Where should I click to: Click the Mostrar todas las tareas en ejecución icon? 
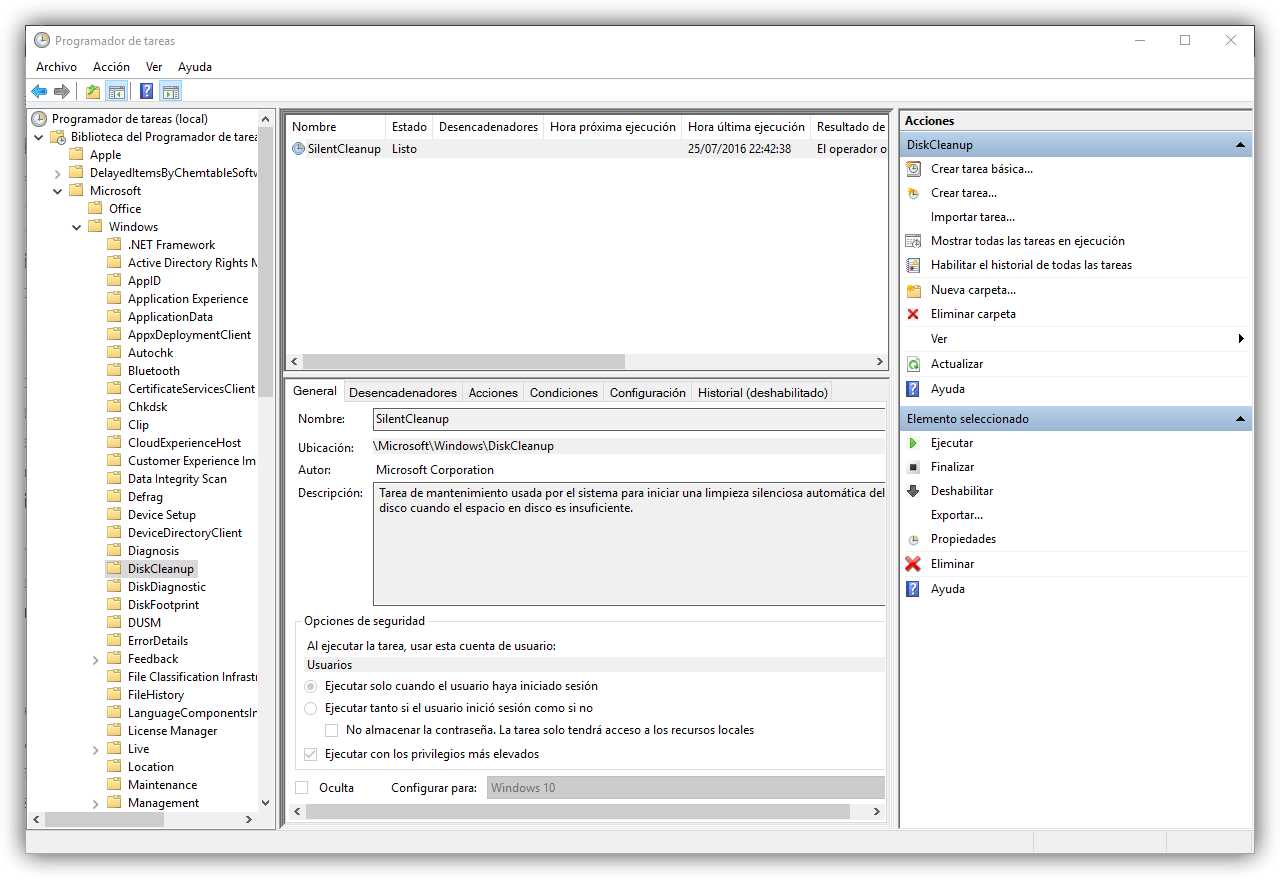click(x=913, y=241)
